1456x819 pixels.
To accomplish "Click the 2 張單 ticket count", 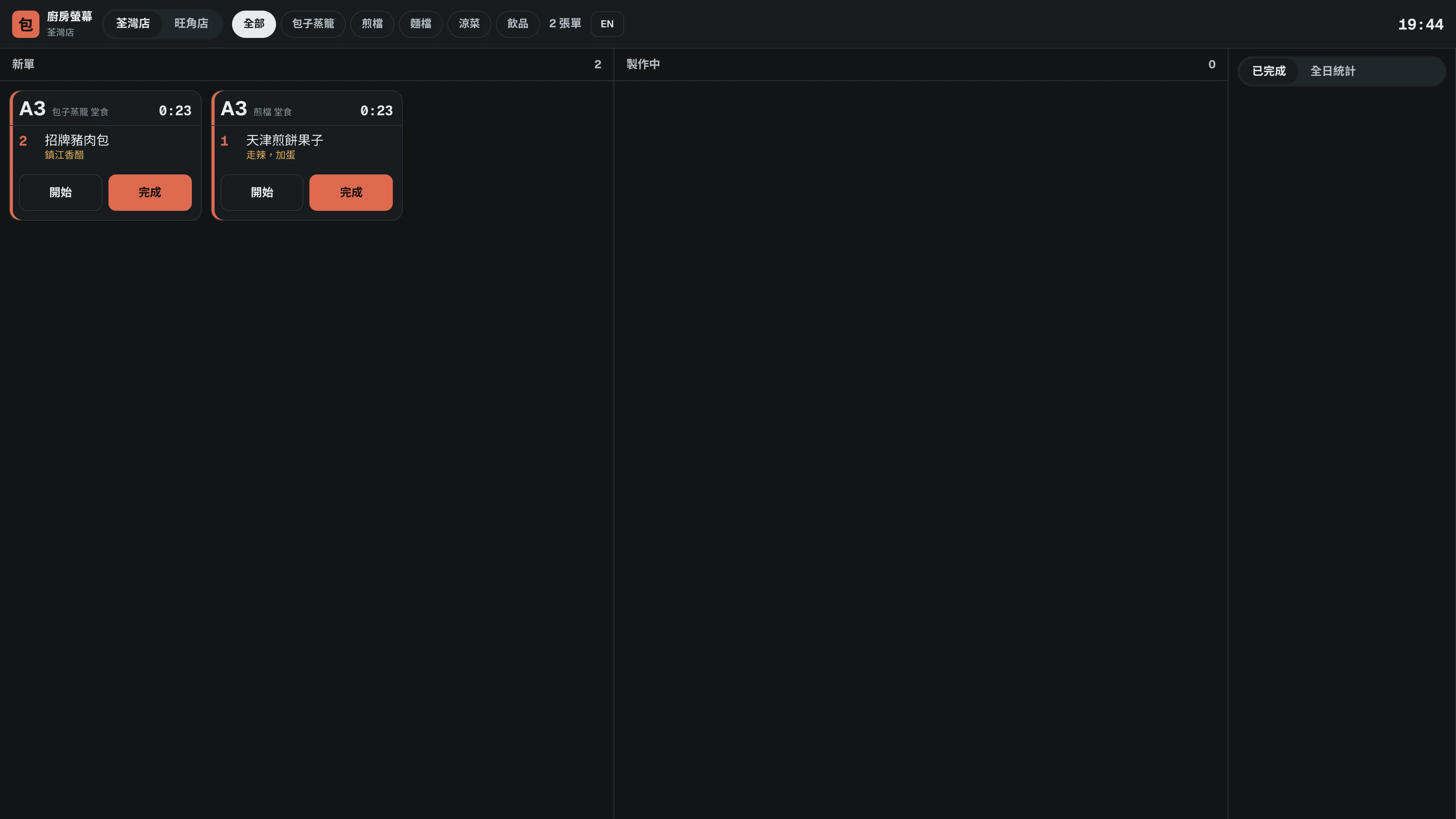I will coord(565,24).
